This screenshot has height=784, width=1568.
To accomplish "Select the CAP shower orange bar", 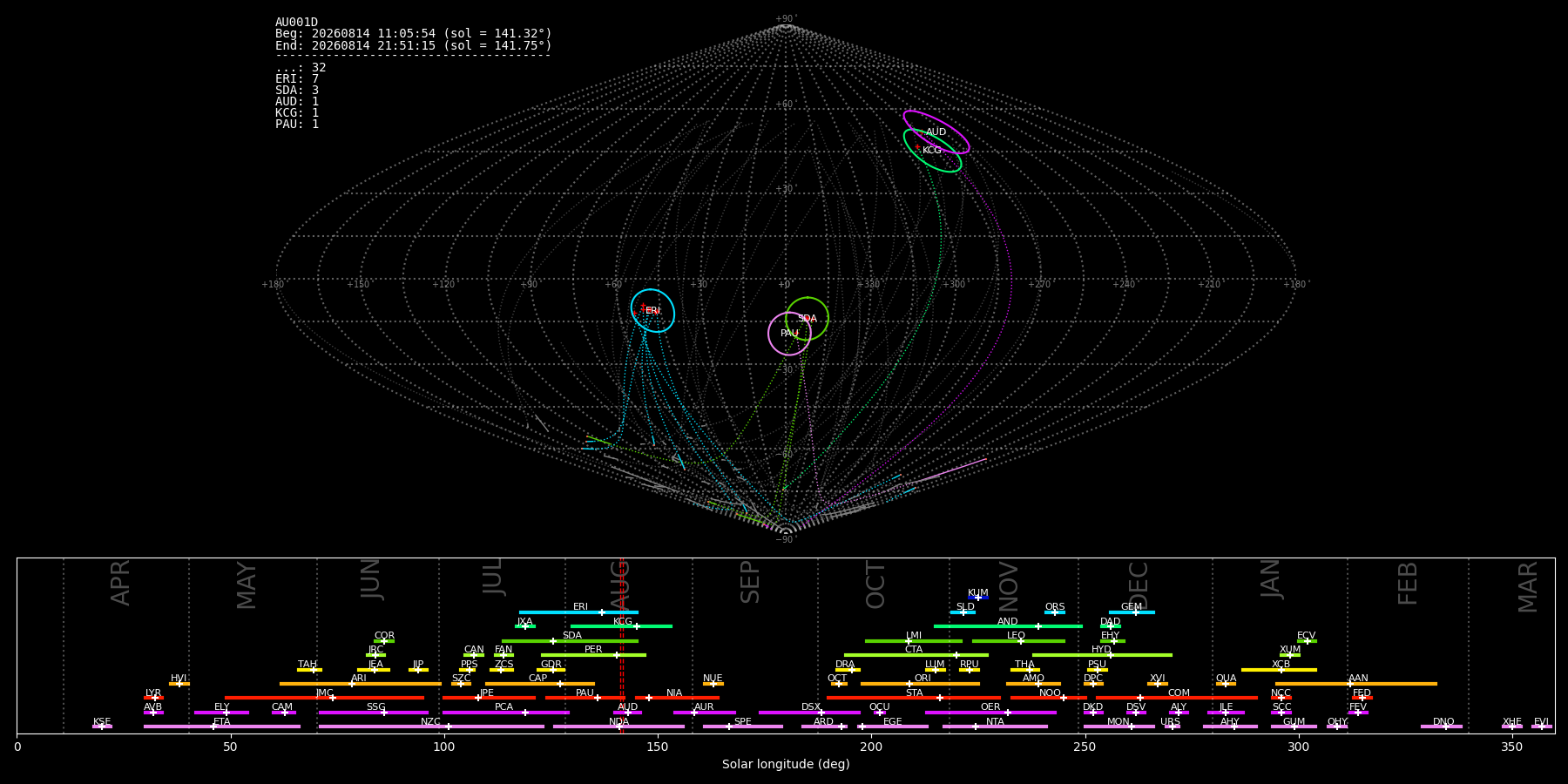I will [x=540, y=684].
